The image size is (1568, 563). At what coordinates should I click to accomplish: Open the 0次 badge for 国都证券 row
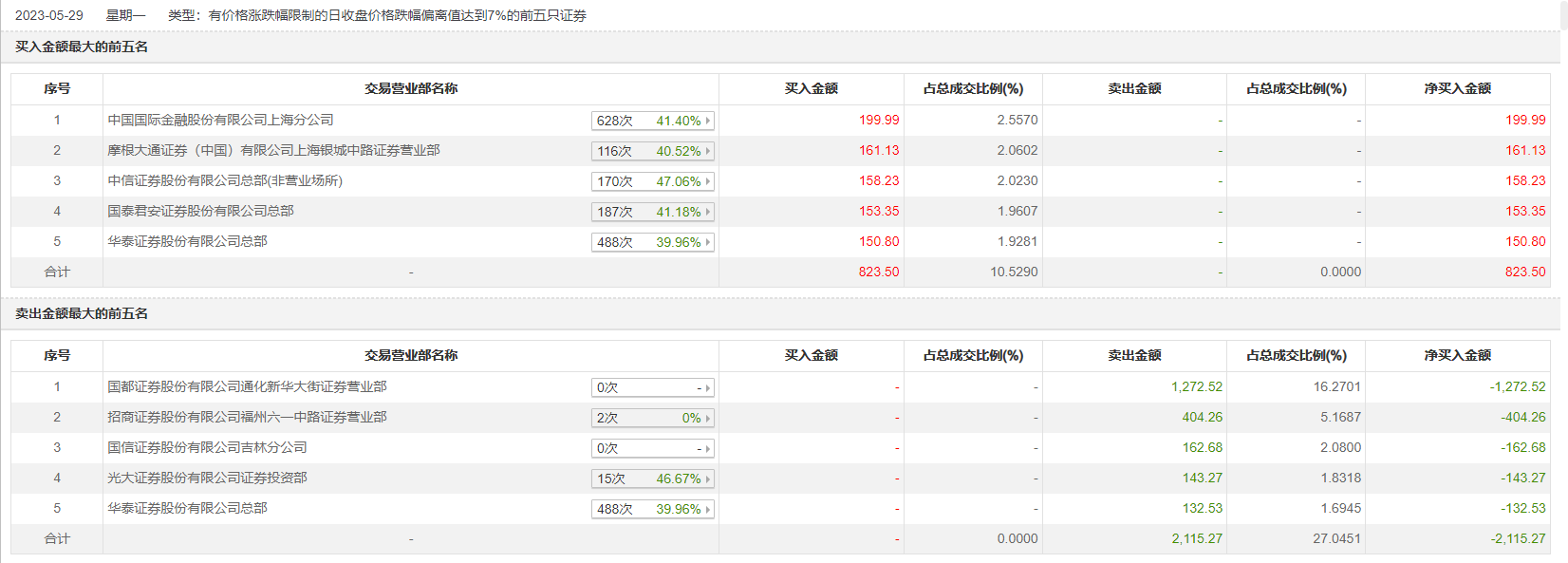point(652,387)
